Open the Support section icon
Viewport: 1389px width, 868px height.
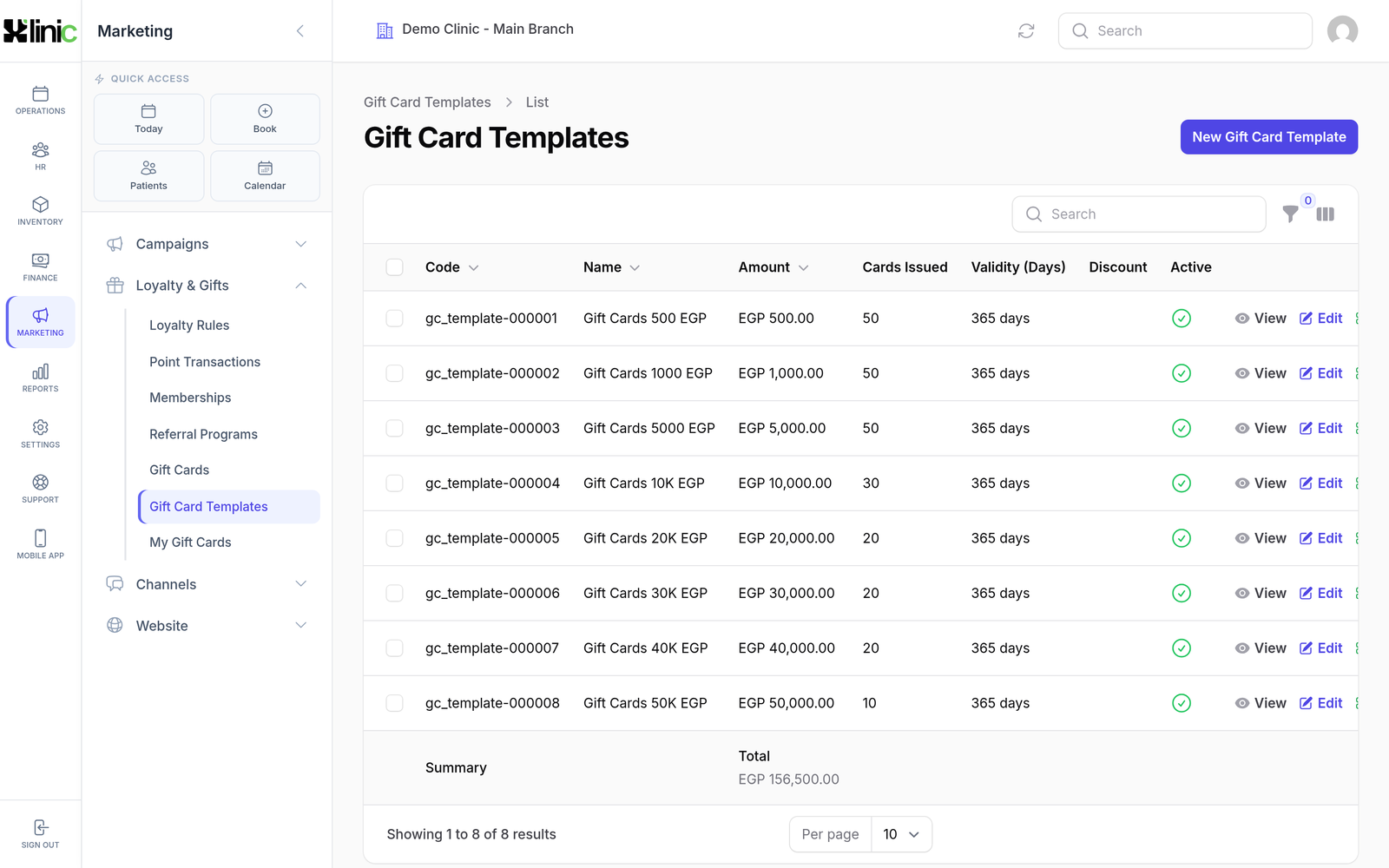40,489
